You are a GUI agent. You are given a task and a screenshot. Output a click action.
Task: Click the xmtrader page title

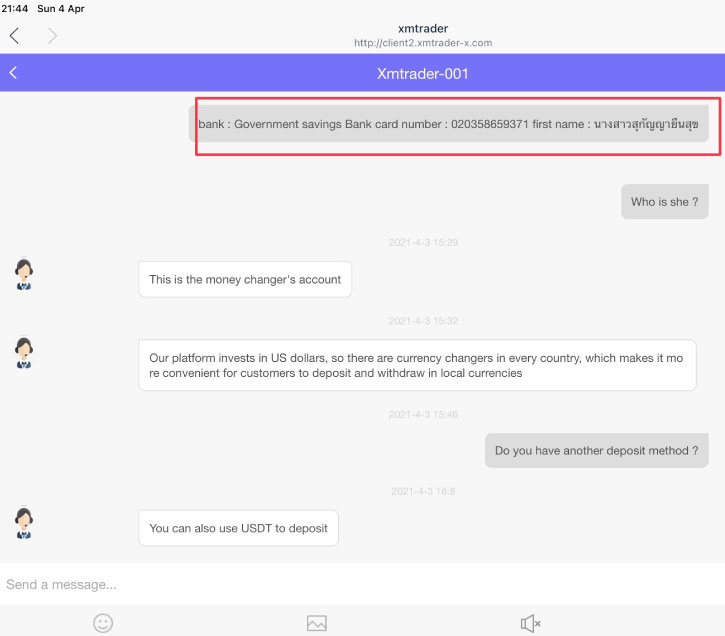[423, 29]
